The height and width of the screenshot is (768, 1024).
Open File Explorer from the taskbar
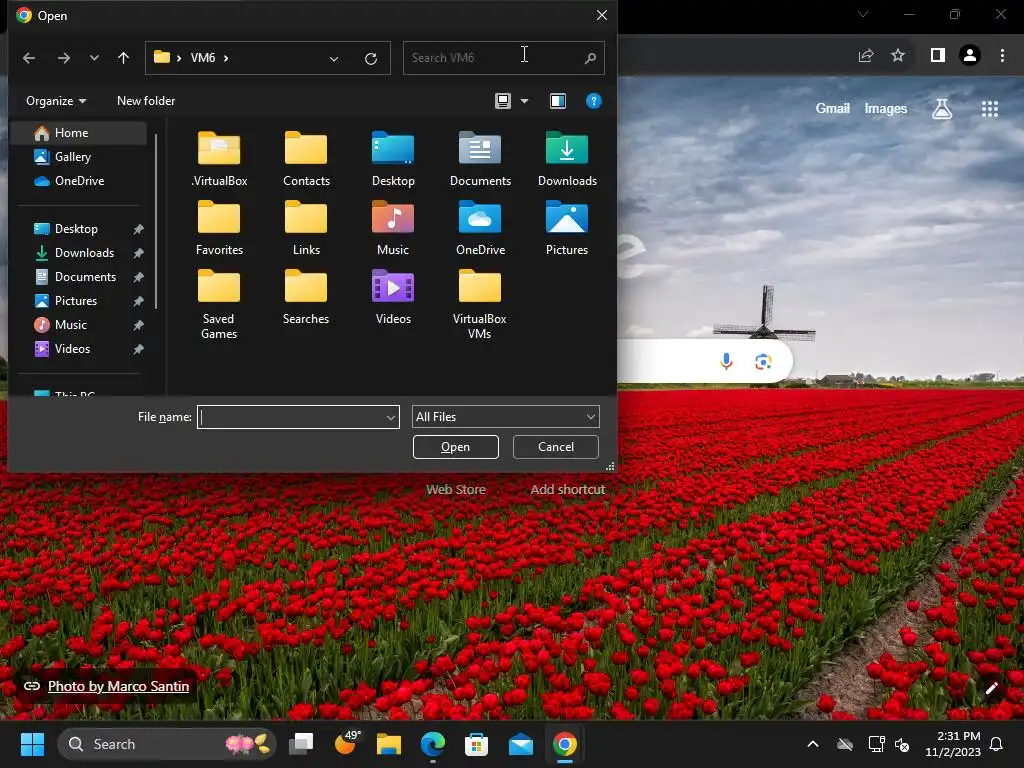389,744
